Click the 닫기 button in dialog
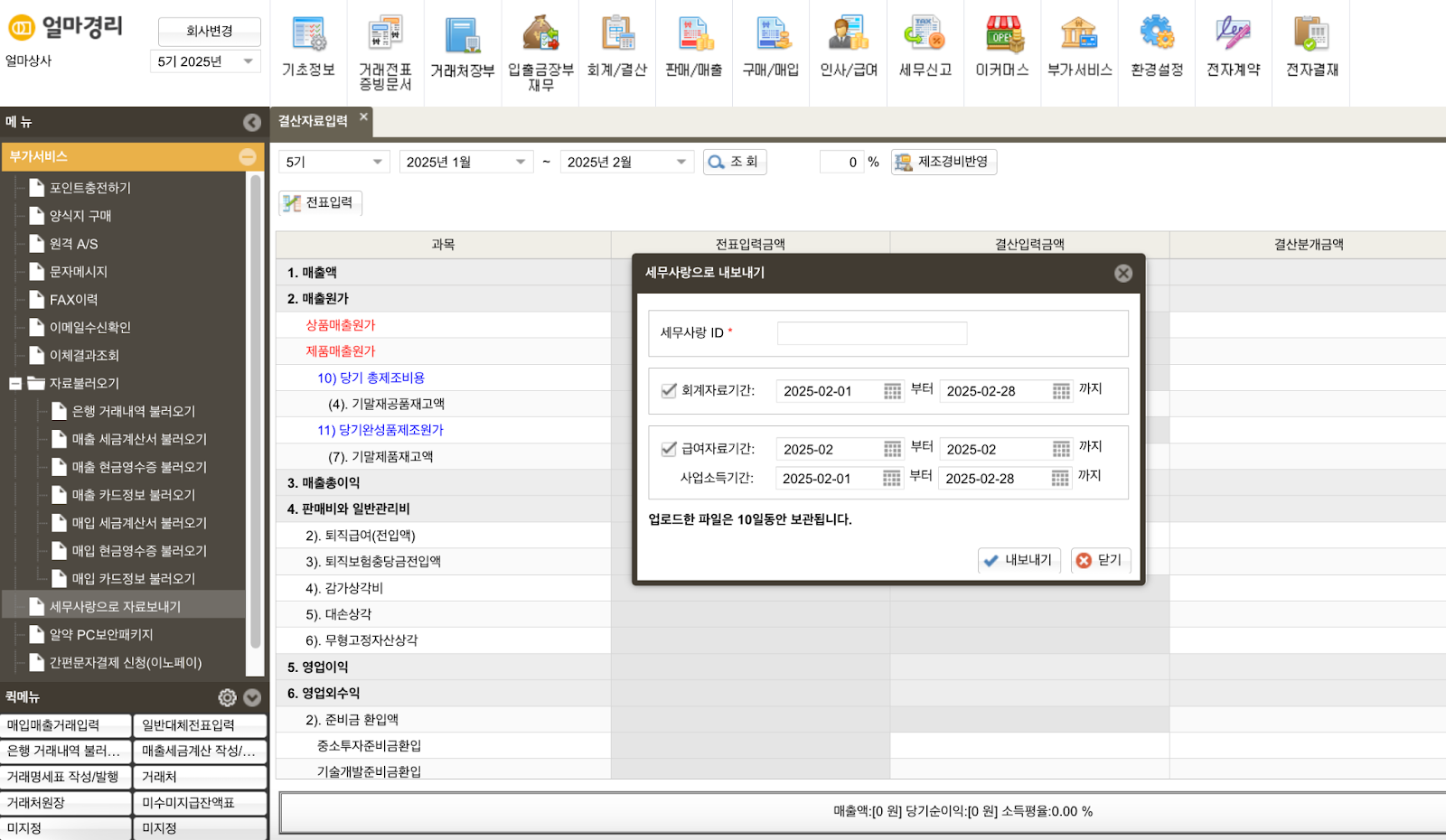 [x=1100, y=560]
